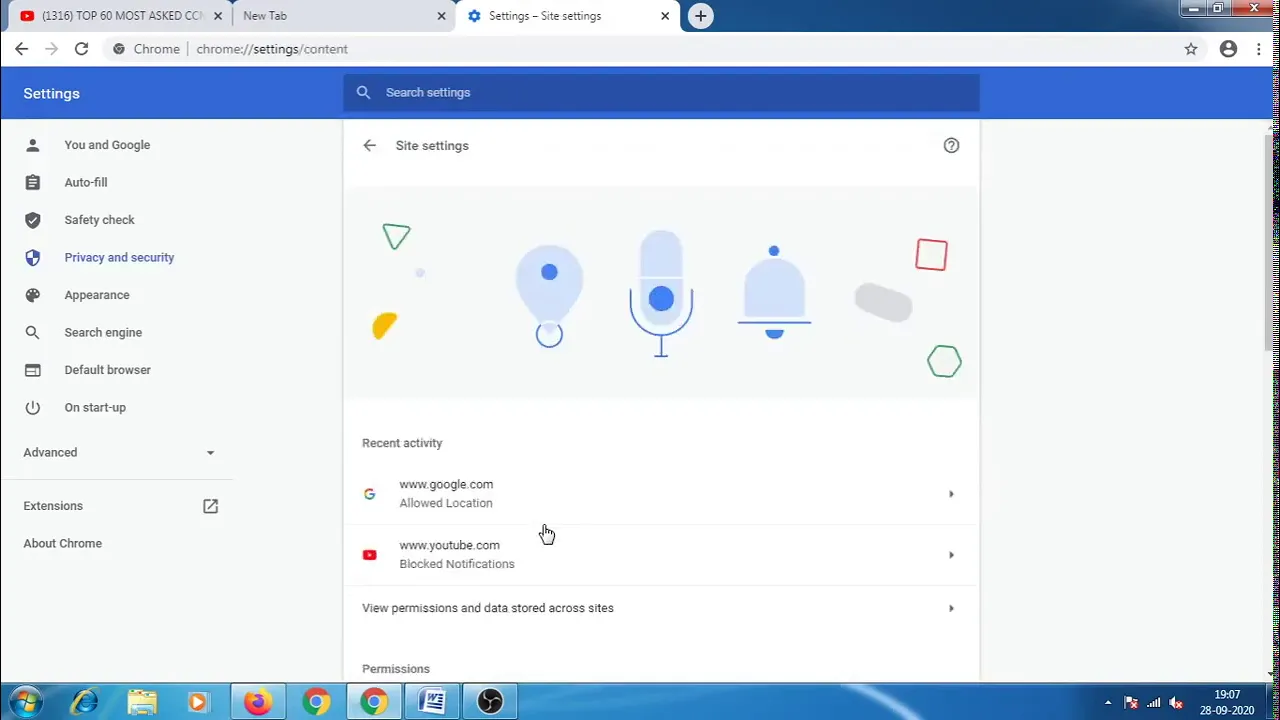This screenshot has height=720, width=1280.
Task: Reload the current settings page
Action: [82, 49]
